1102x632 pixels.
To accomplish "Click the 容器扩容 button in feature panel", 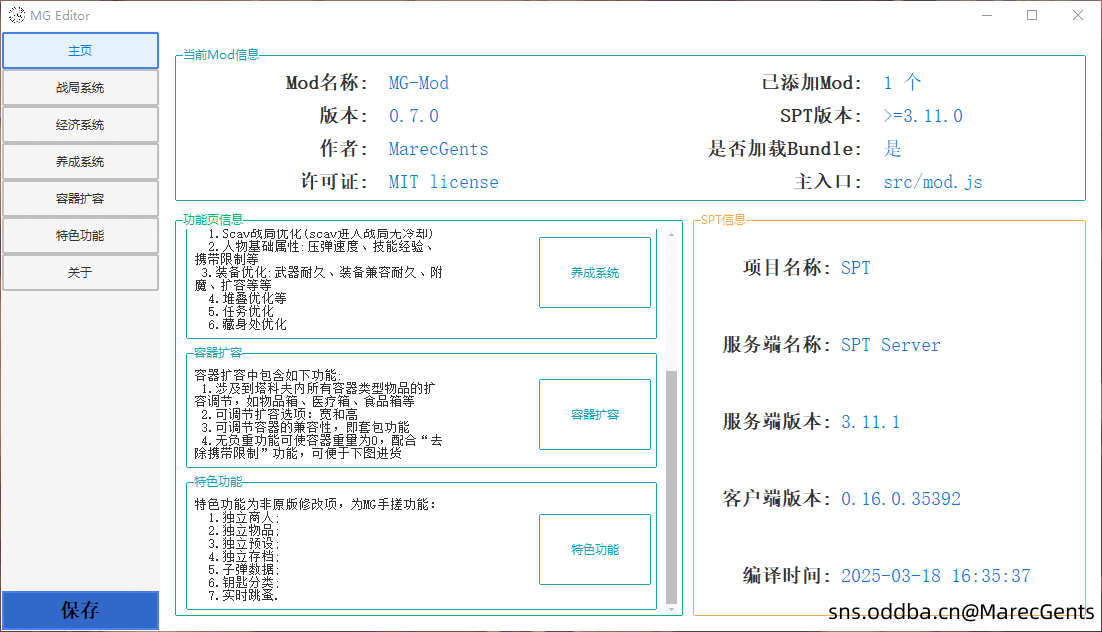I will (594, 414).
